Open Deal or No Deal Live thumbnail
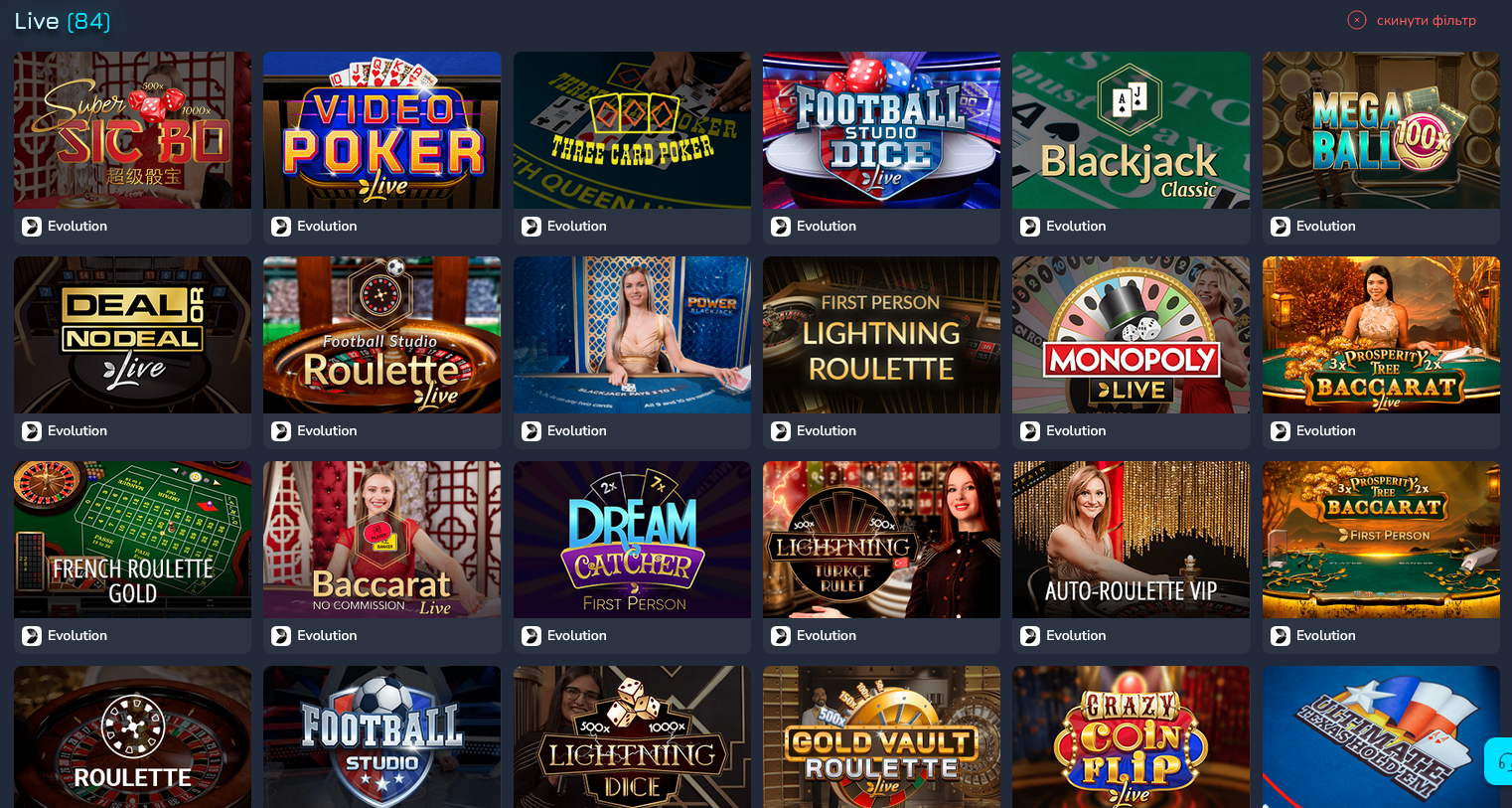Image resolution: width=1512 pixels, height=808 pixels. click(x=132, y=335)
